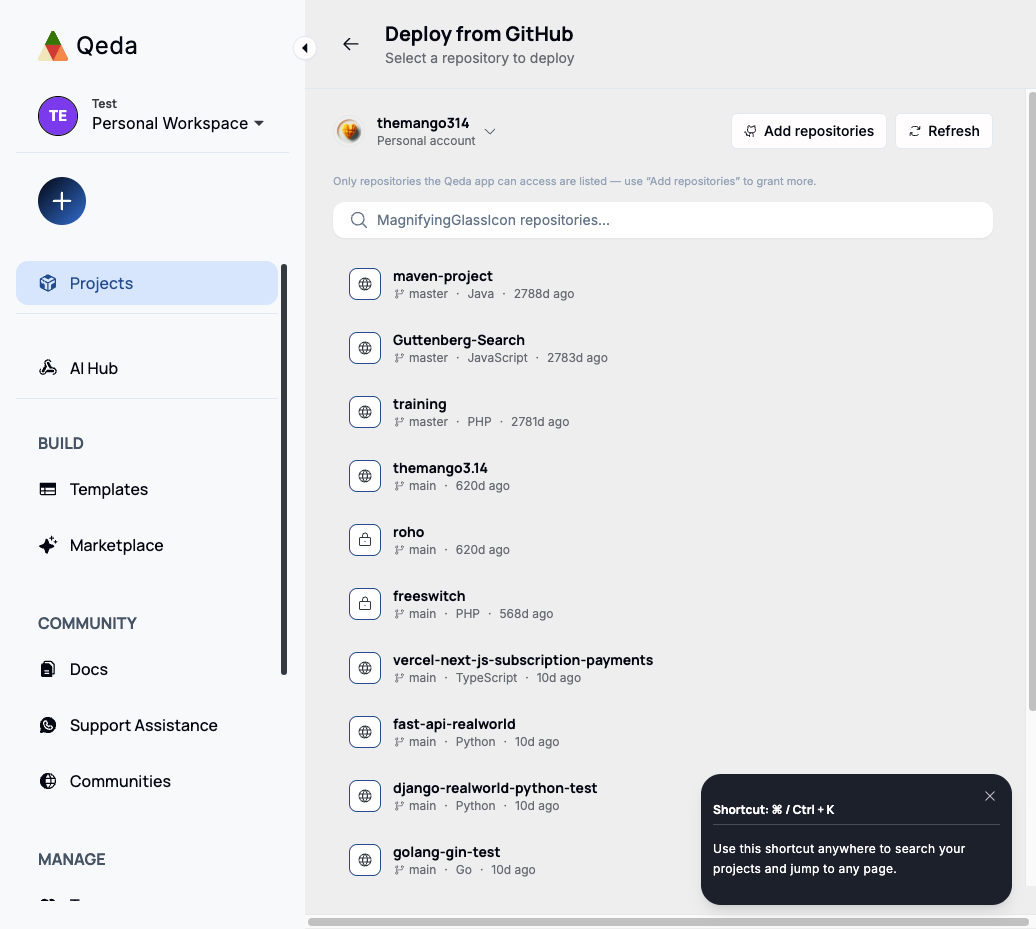Click the "Go" language label

click(x=464, y=870)
